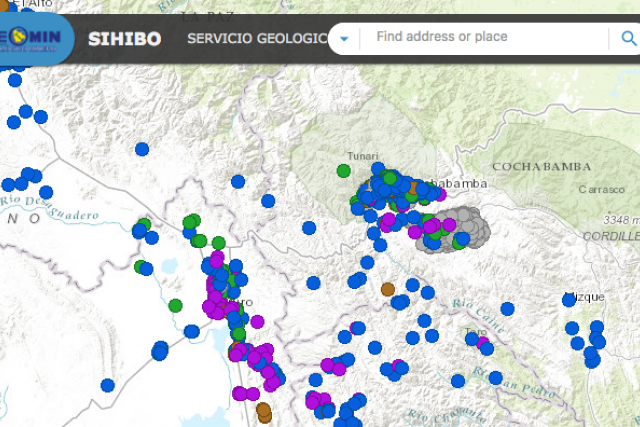Screen dimensions: 640x427
Task: Select the isolated blue marker in bottom-left corner
Action: tap(107, 385)
